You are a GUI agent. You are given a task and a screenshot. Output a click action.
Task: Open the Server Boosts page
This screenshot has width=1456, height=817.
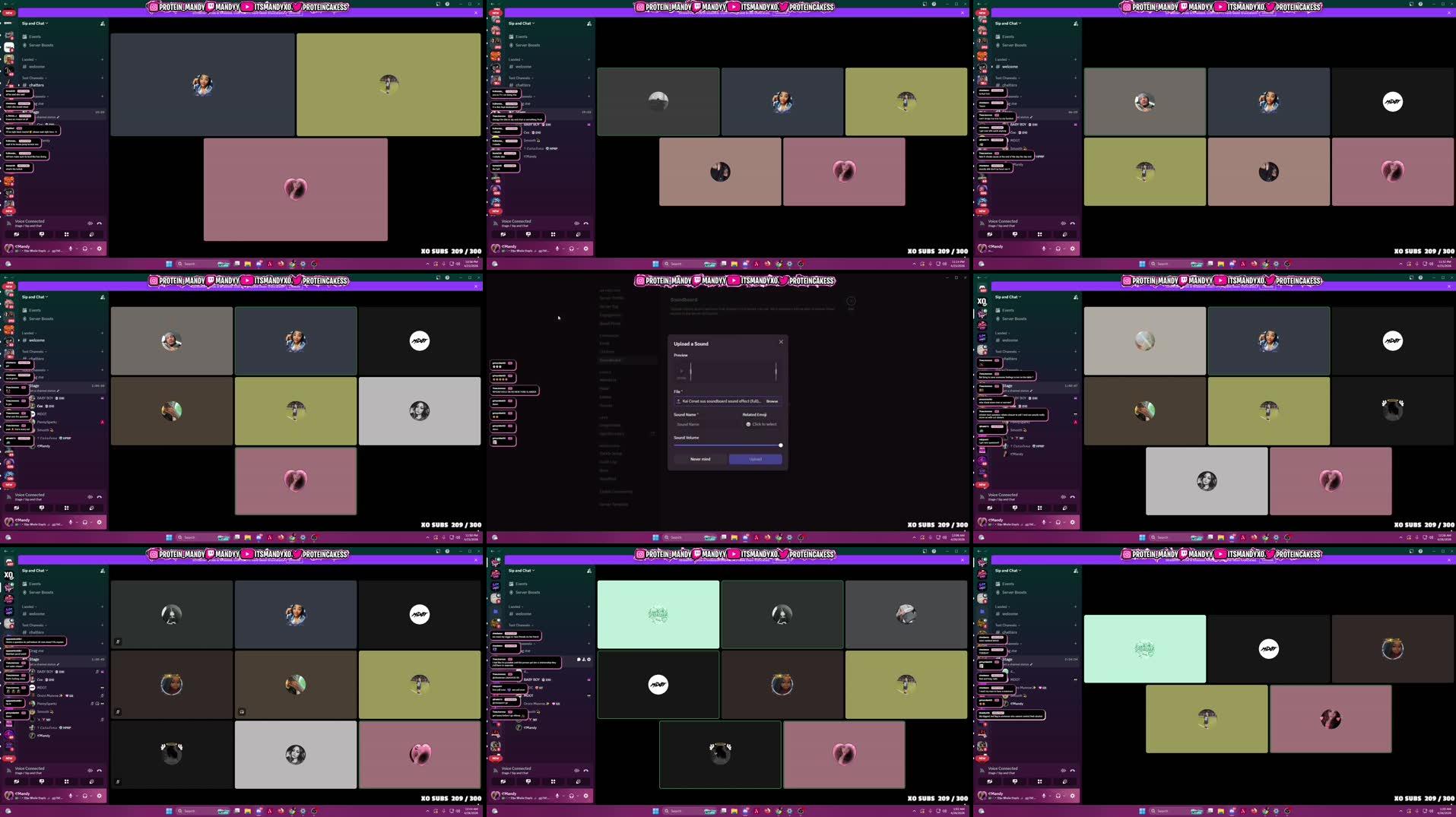click(40, 45)
